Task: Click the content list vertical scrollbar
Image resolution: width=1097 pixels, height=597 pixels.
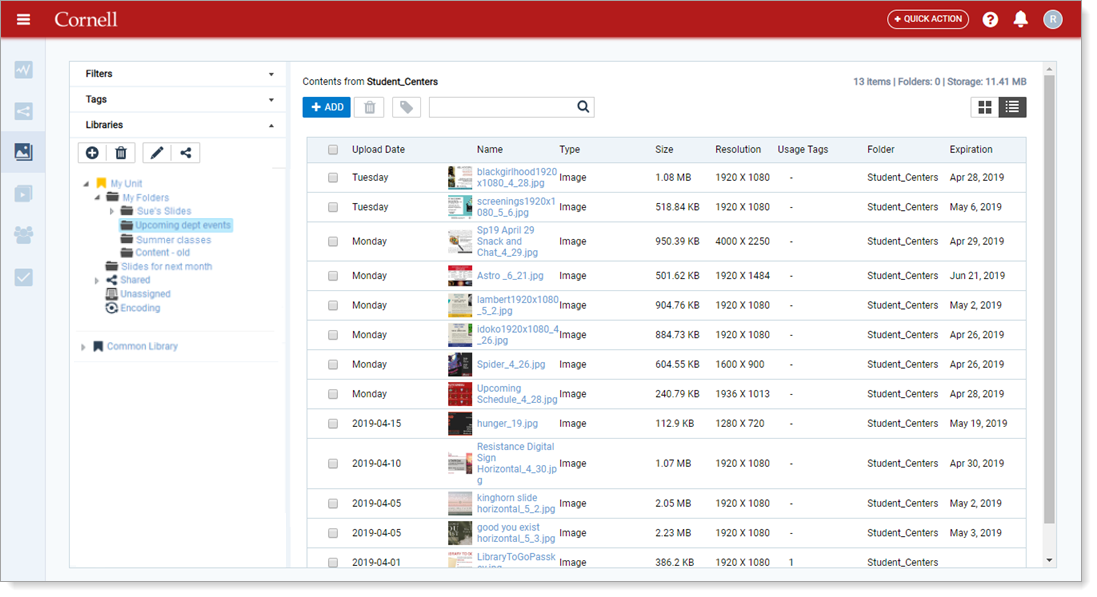Action: coord(1049,300)
